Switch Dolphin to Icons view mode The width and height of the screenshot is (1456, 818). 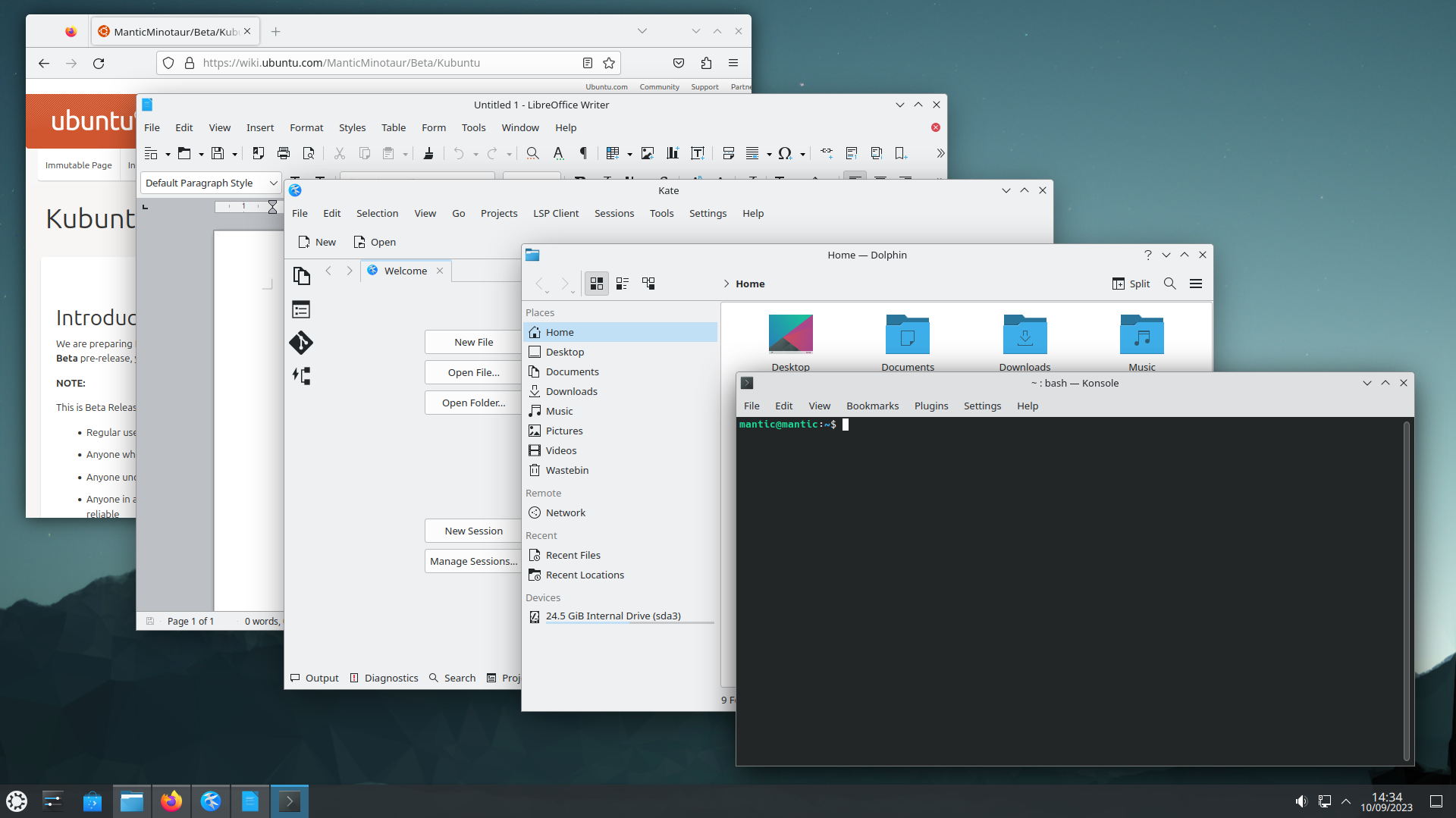(x=597, y=284)
